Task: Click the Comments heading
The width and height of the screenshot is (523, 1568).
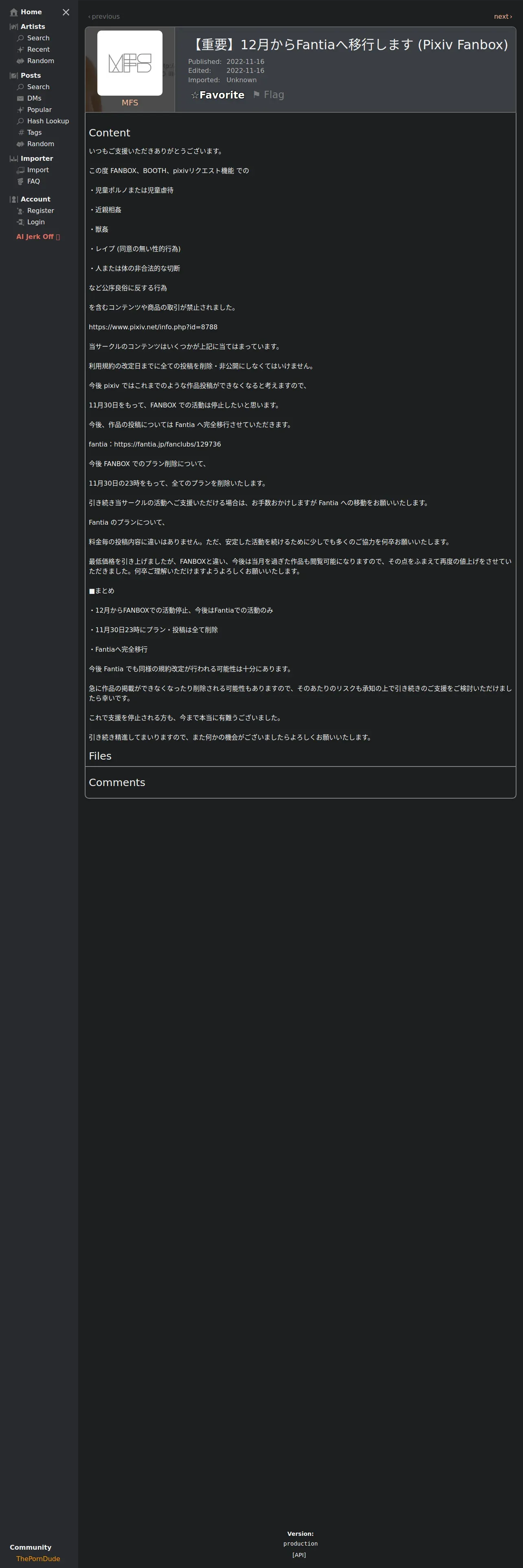Action: click(117, 783)
